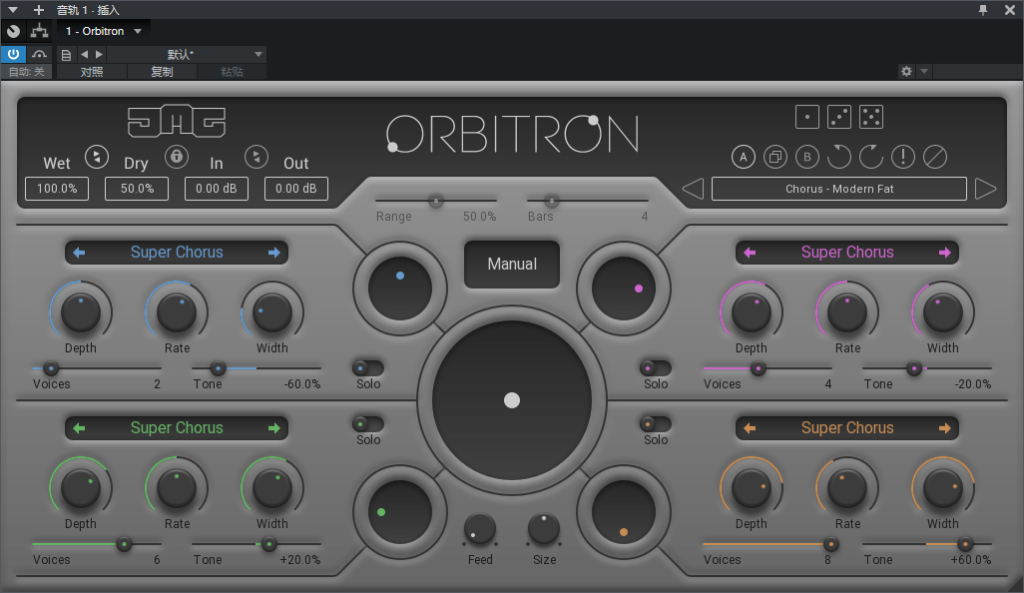Select previous effect with purple left arrow
Viewport: 1024px width, 593px height.
[750, 252]
